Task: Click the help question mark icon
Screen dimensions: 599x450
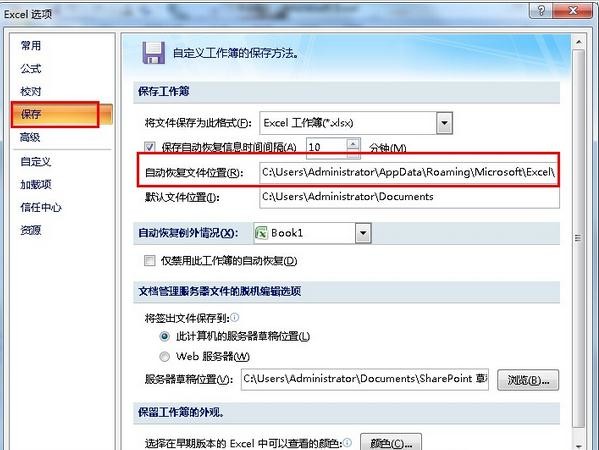Action: [x=541, y=10]
